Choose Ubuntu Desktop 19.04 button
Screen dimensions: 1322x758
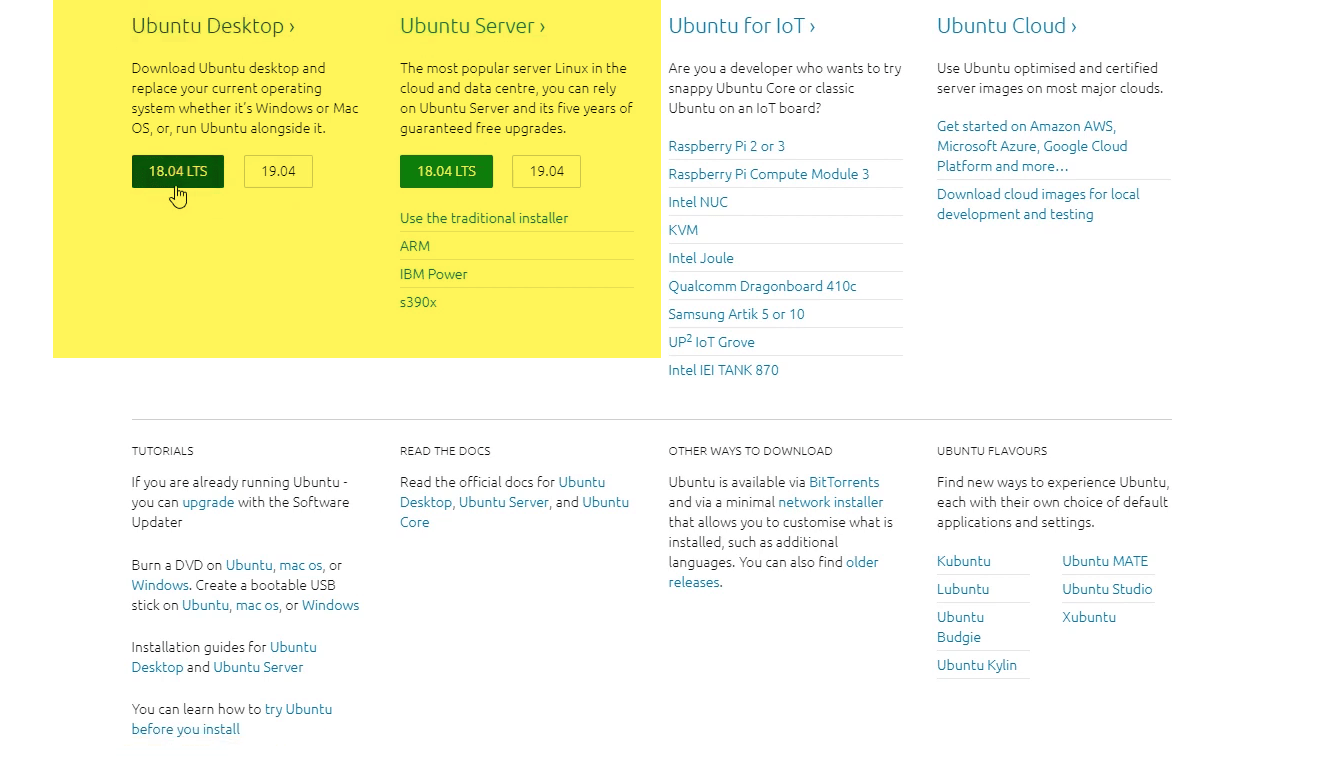(x=278, y=171)
